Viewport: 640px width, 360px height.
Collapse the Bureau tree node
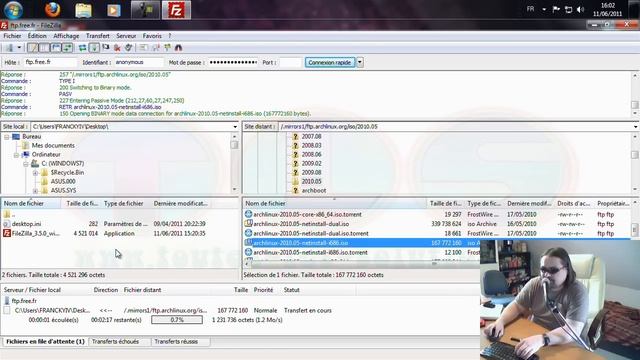7,137
